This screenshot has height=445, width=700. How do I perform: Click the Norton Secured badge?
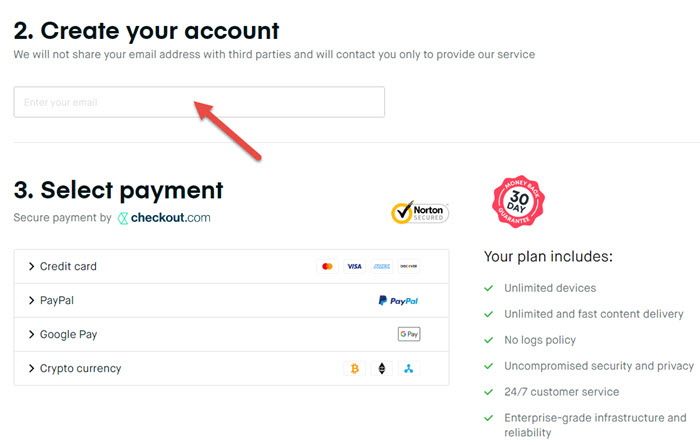click(420, 212)
